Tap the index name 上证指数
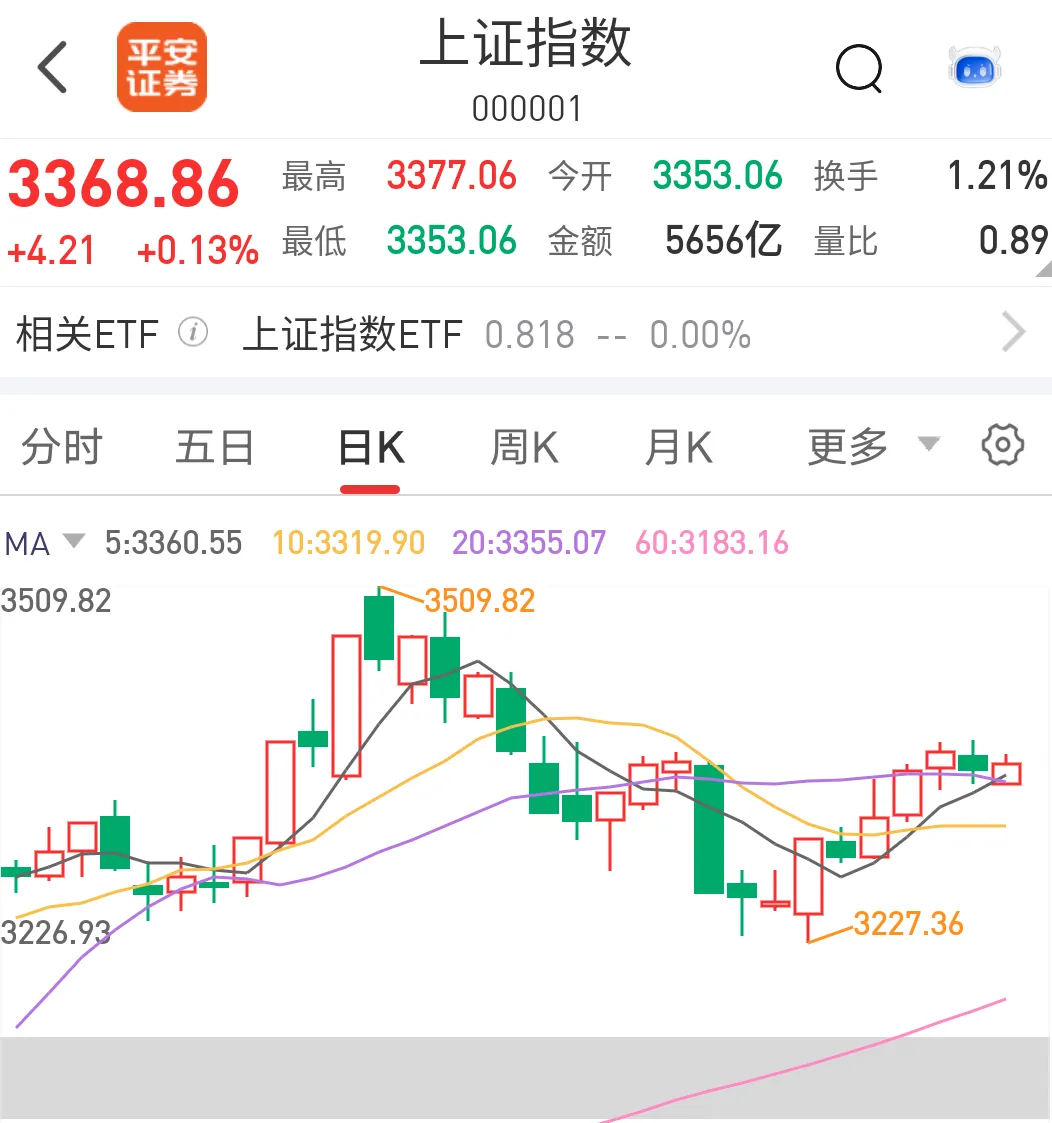Image resolution: width=1052 pixels, height=1123 pixels. (x=525, y=46)
